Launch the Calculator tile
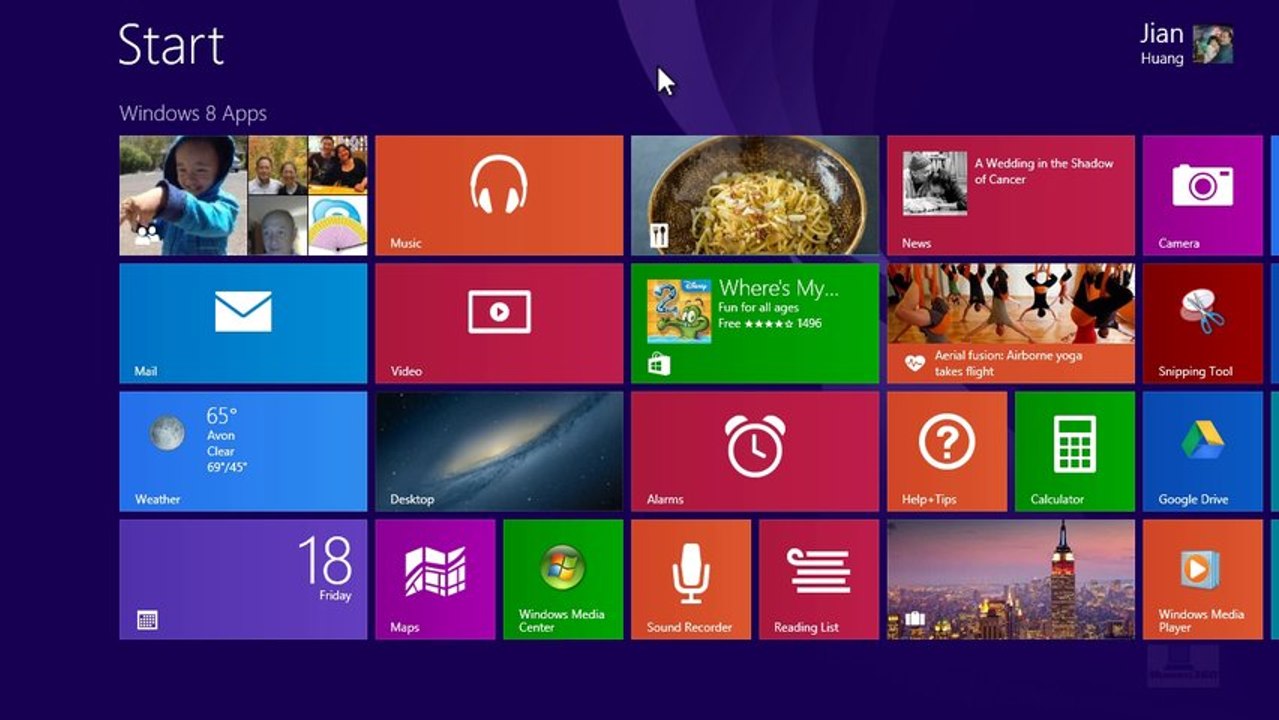Image resolution: width=1279 pixels, height=720 pixels. tap(1075, 451)
